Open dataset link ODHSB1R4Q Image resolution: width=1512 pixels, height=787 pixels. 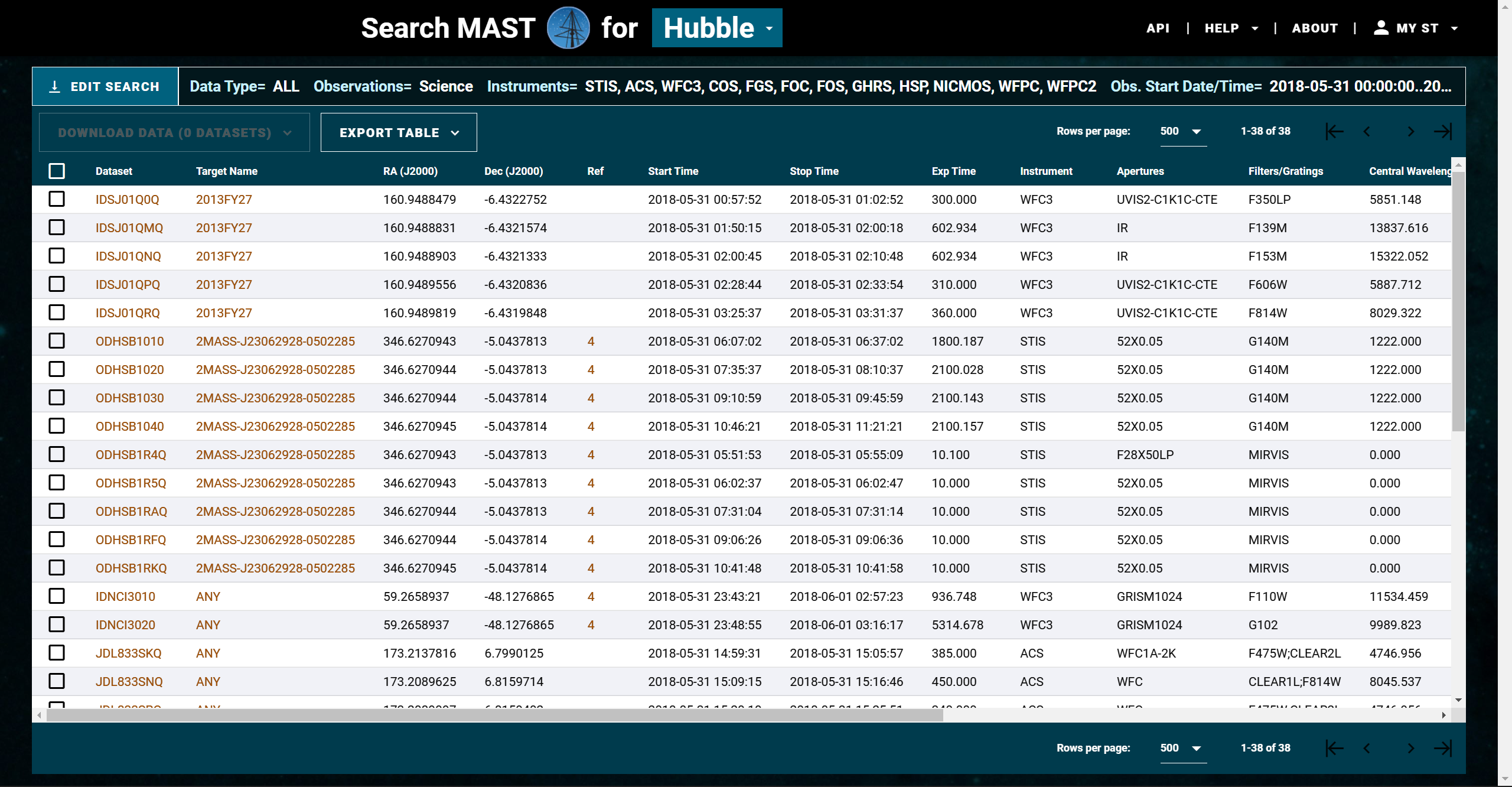(x=131, y=455)
